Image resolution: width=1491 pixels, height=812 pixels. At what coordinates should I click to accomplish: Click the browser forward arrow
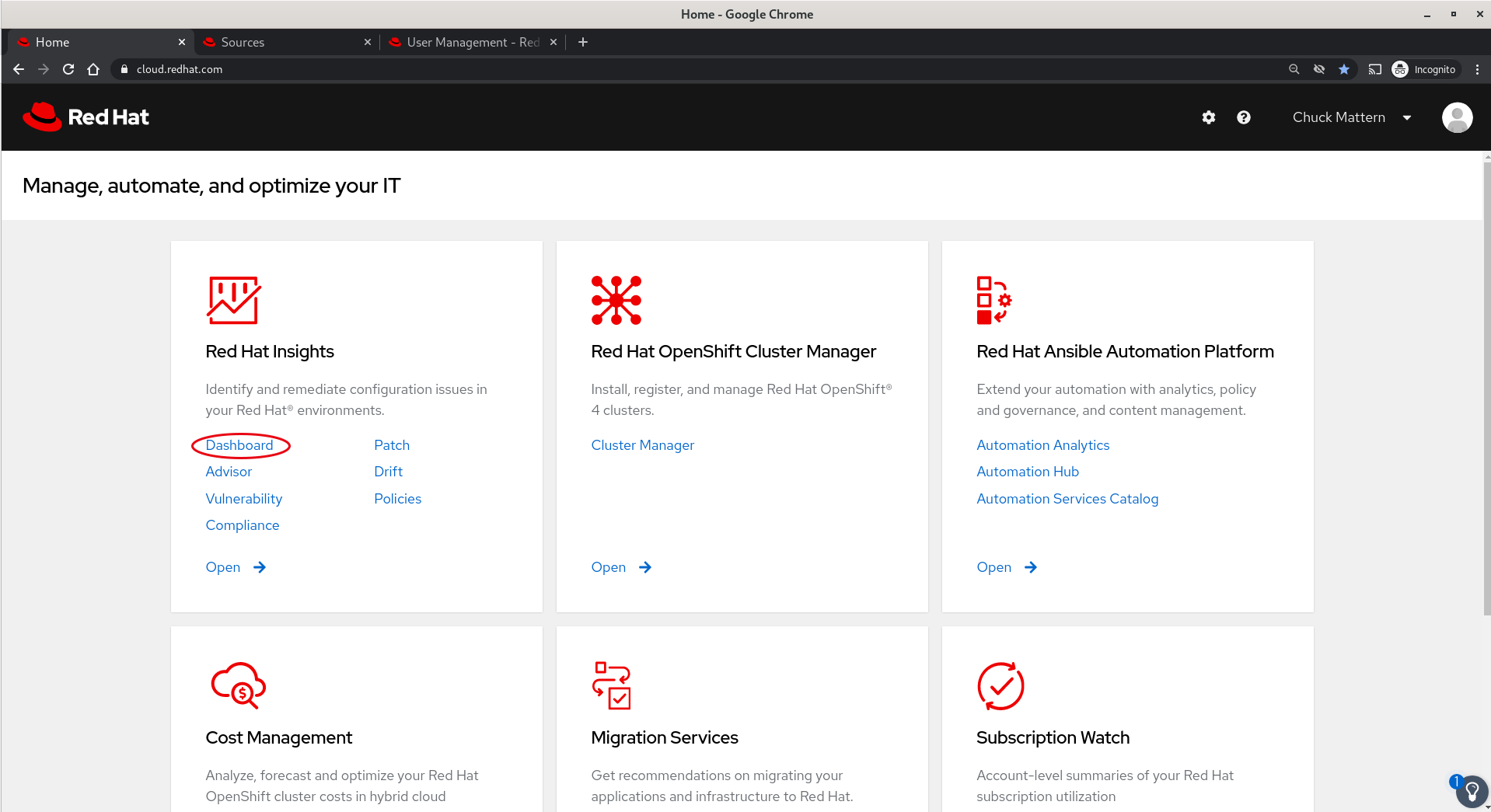tap(44, 69)
